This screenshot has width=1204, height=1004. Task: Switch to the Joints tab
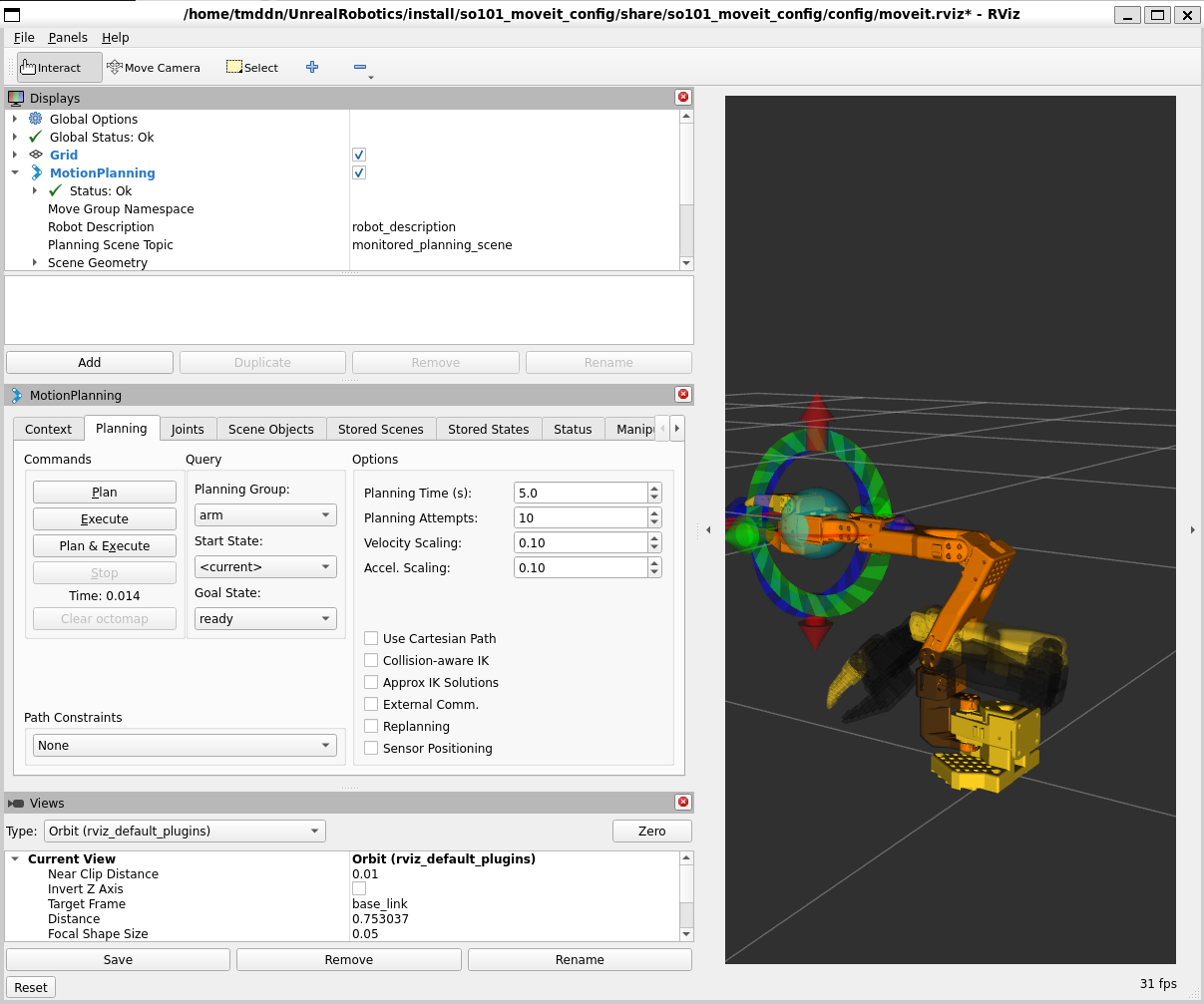[188, 429]
